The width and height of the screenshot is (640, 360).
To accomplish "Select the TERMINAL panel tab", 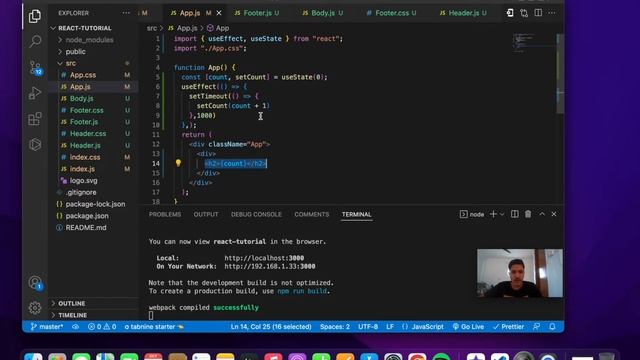I will point(357,214).
